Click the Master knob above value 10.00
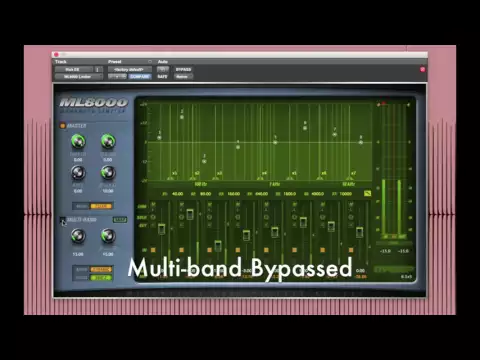Viewport: 480px width, 360px height. click(108, 173)
